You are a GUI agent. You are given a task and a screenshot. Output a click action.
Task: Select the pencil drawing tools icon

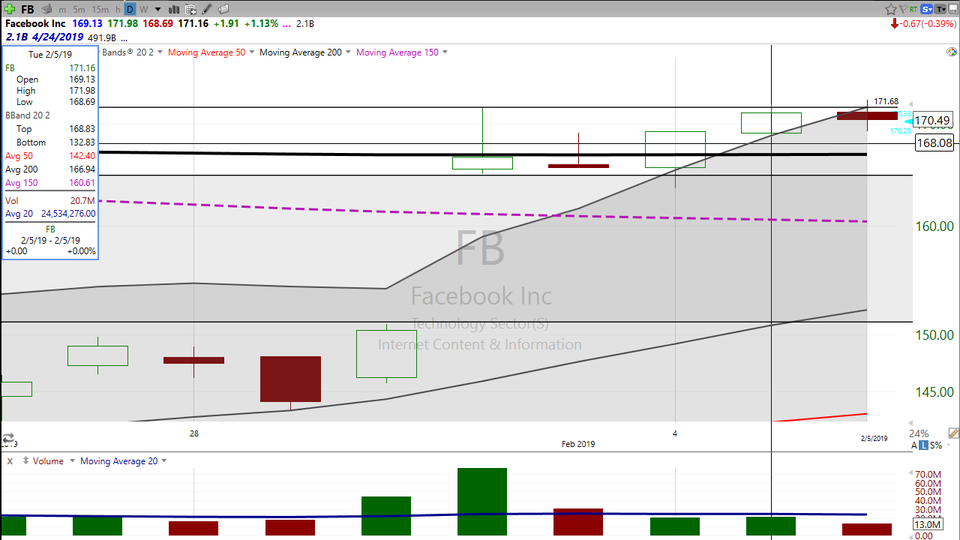click(x=207, y=9)
